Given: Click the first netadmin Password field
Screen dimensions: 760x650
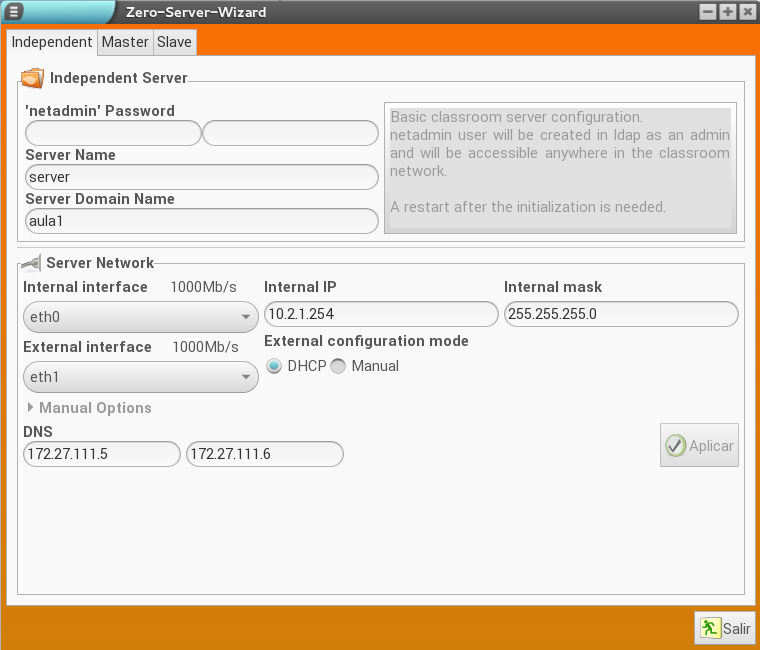Looking at the screenshot, I should coord(113,133).
